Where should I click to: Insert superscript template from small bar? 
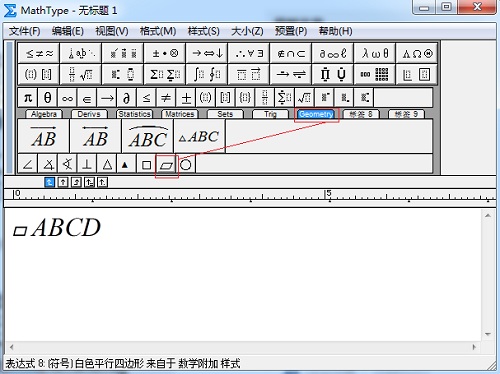[x=324, y=98]
